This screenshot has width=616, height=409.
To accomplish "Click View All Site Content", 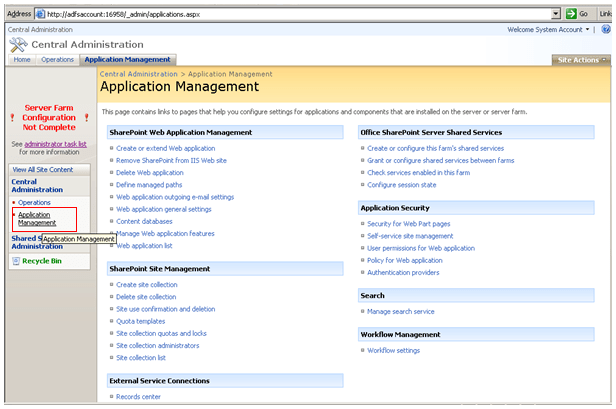I will (44, 170).
